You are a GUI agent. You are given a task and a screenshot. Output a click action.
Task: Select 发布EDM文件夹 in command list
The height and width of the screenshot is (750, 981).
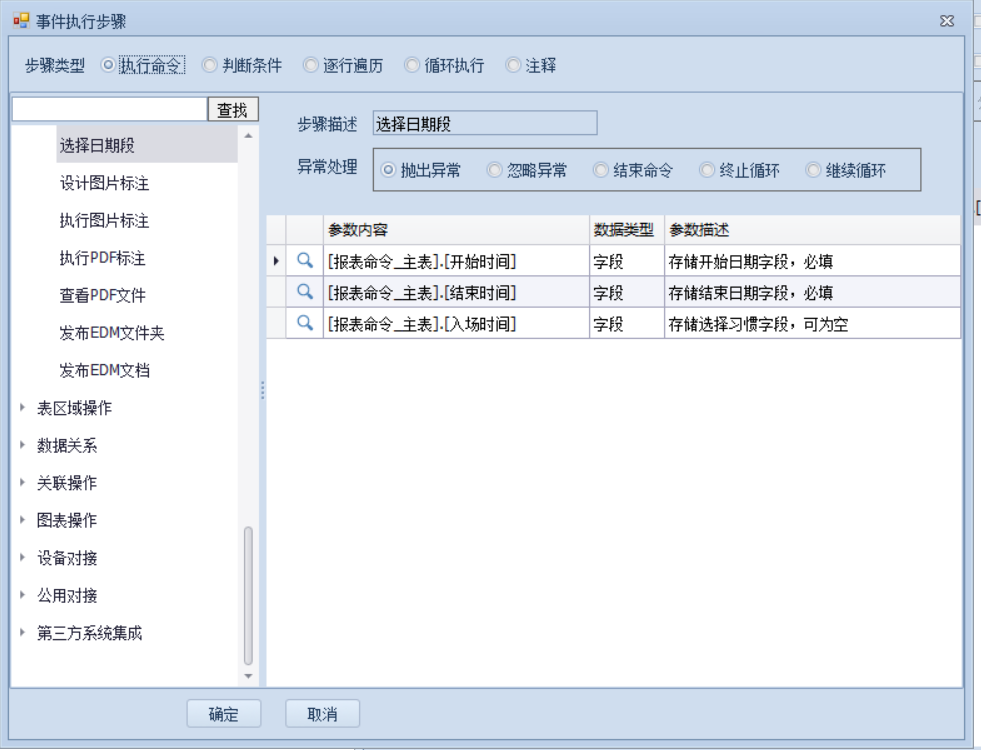point(111,333)
